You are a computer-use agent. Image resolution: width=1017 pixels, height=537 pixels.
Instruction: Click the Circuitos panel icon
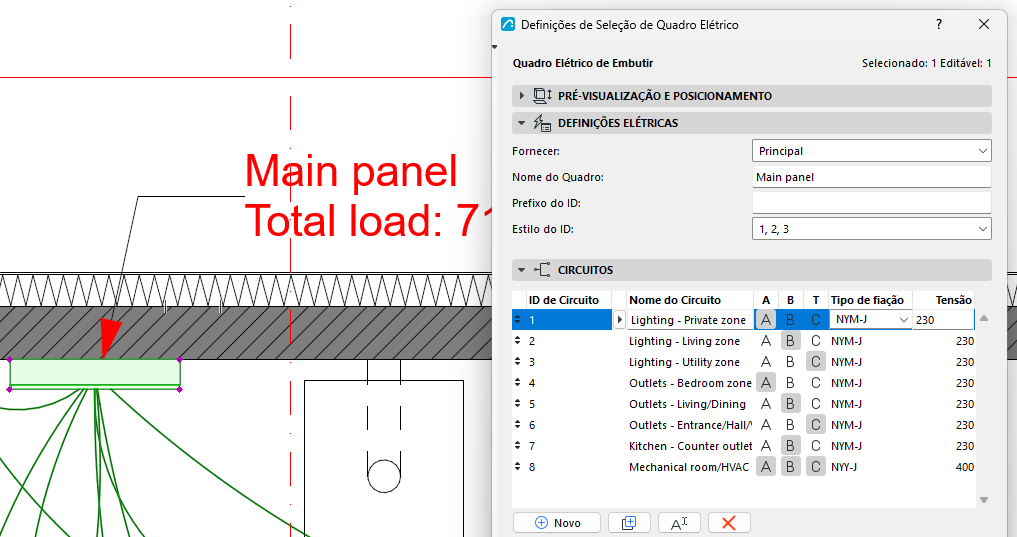[542, 270]
